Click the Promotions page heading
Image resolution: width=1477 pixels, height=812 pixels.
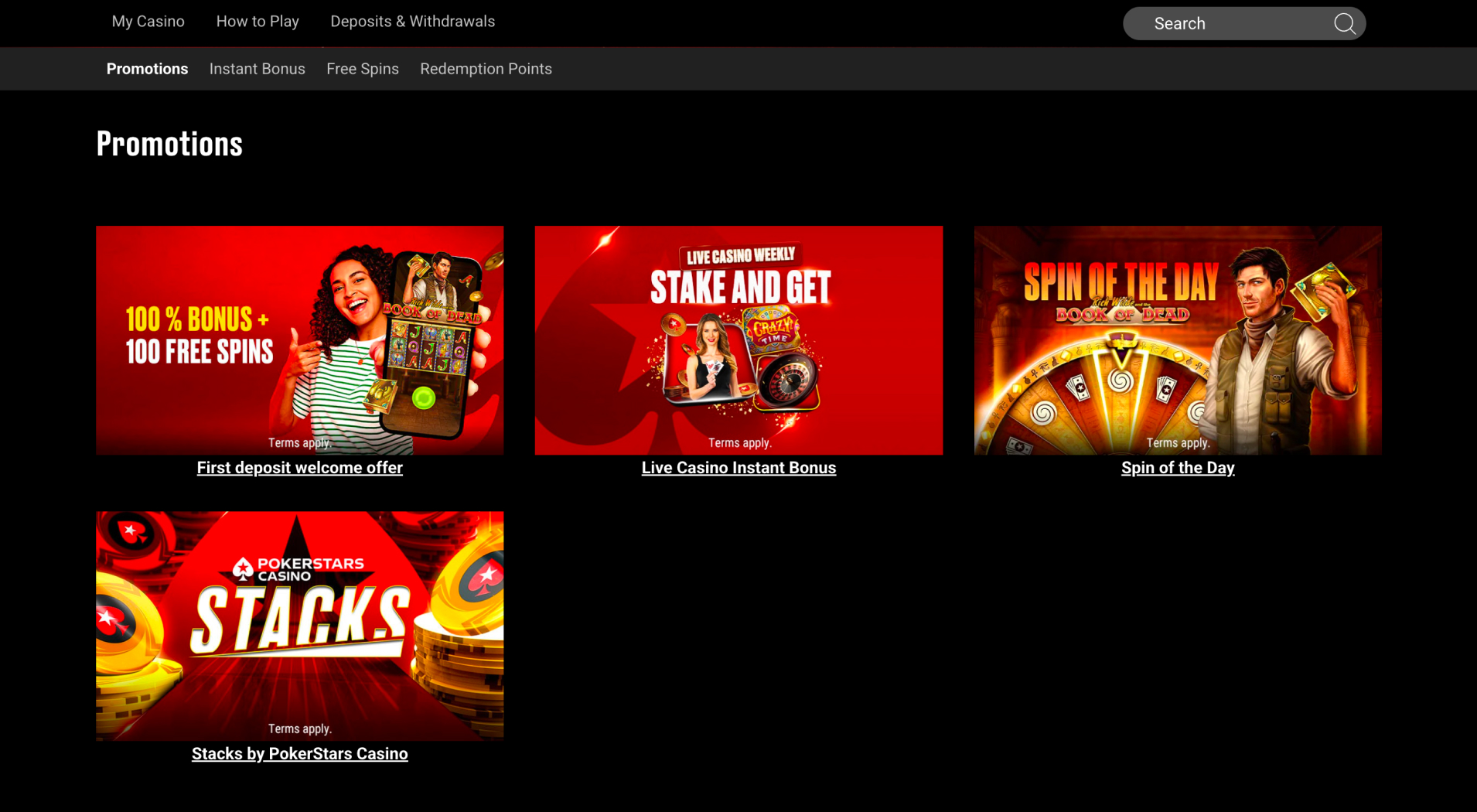tap(169, 144)
